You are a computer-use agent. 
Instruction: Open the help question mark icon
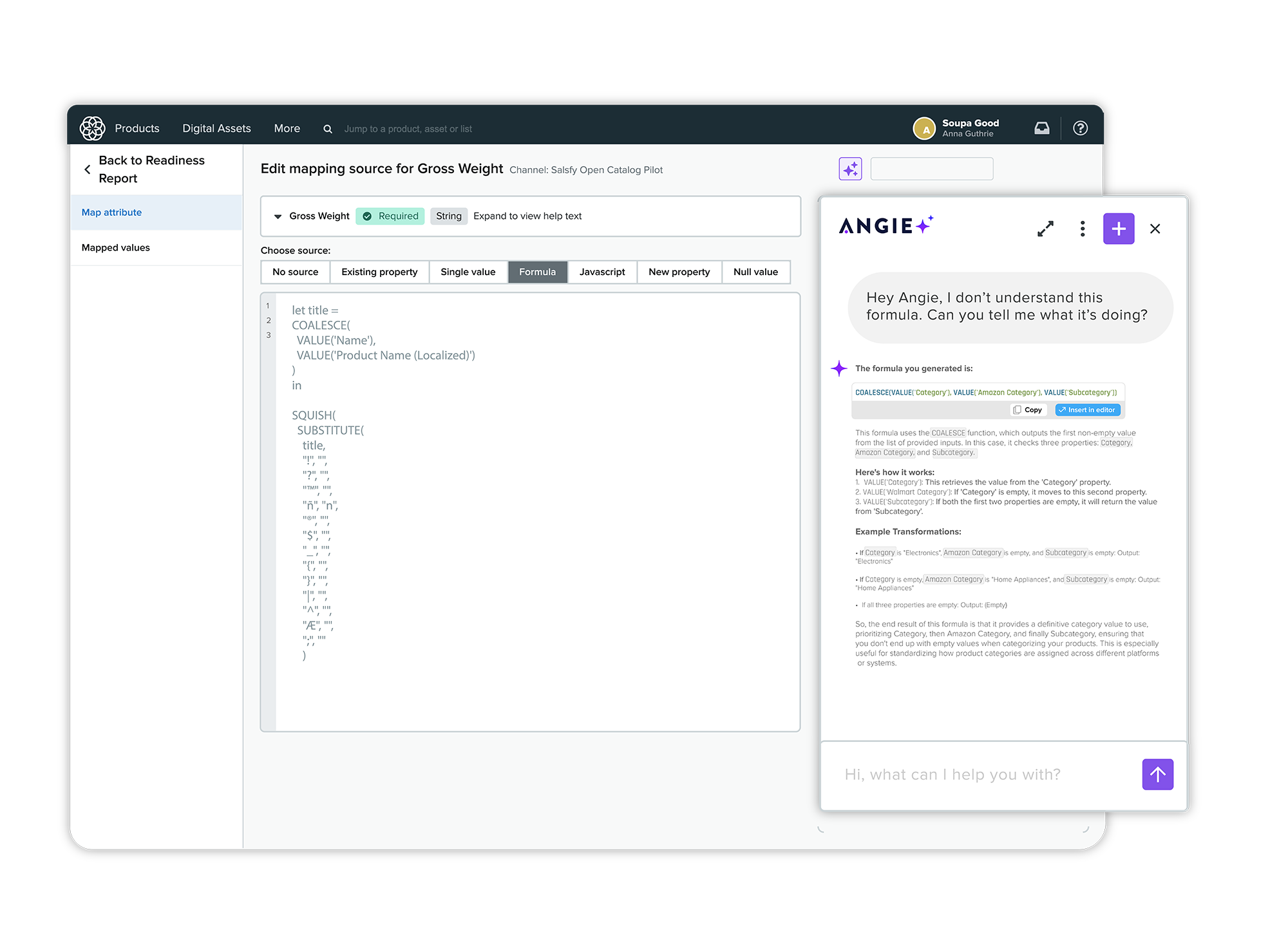pyautogui.click(x=1080, y=128)
